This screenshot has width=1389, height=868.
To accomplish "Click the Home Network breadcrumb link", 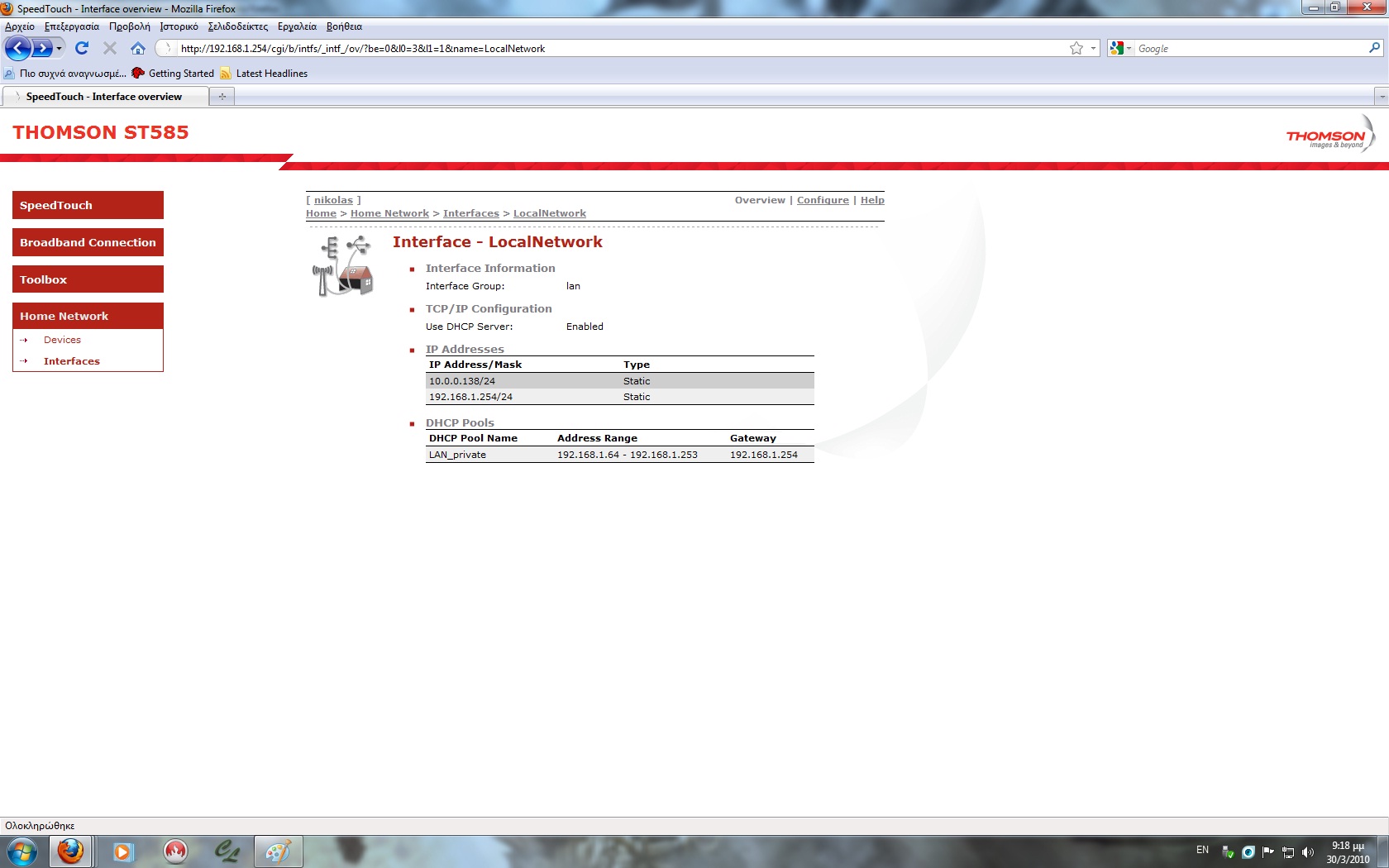I will 389,213.
